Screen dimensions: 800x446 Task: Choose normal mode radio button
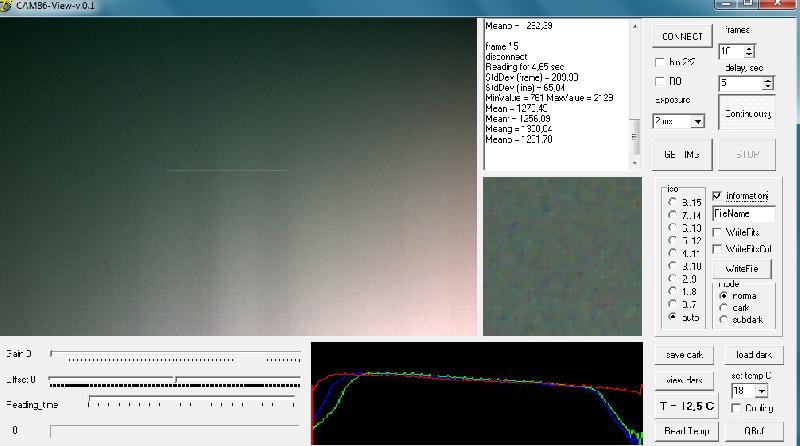click(x=723, y=296)
